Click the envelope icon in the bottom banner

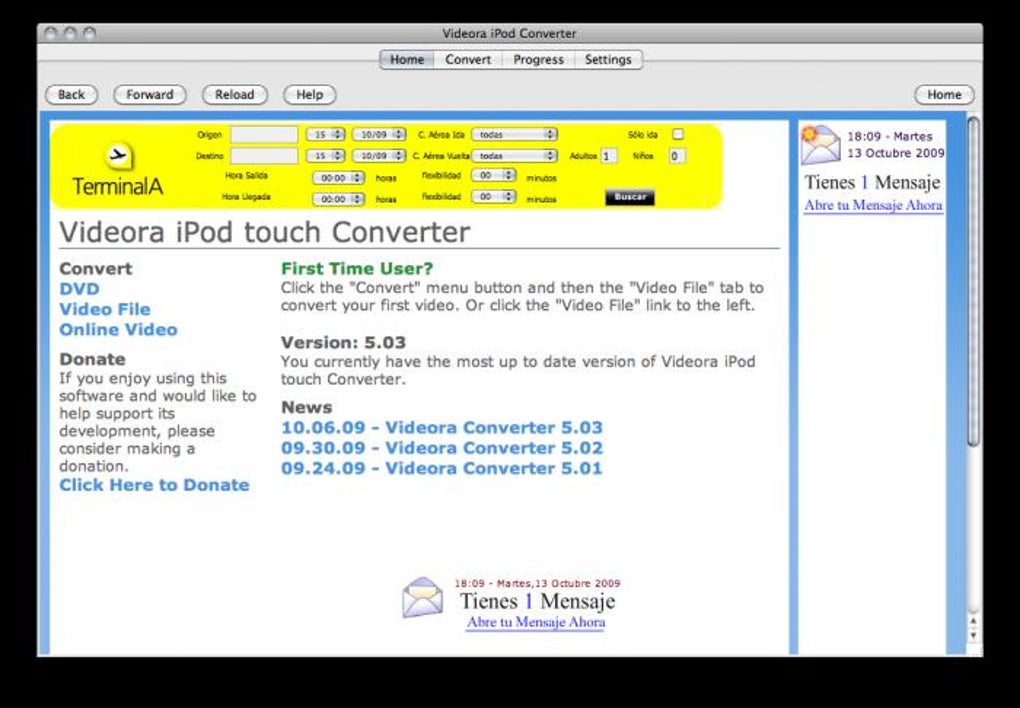[x=422, y=597]
